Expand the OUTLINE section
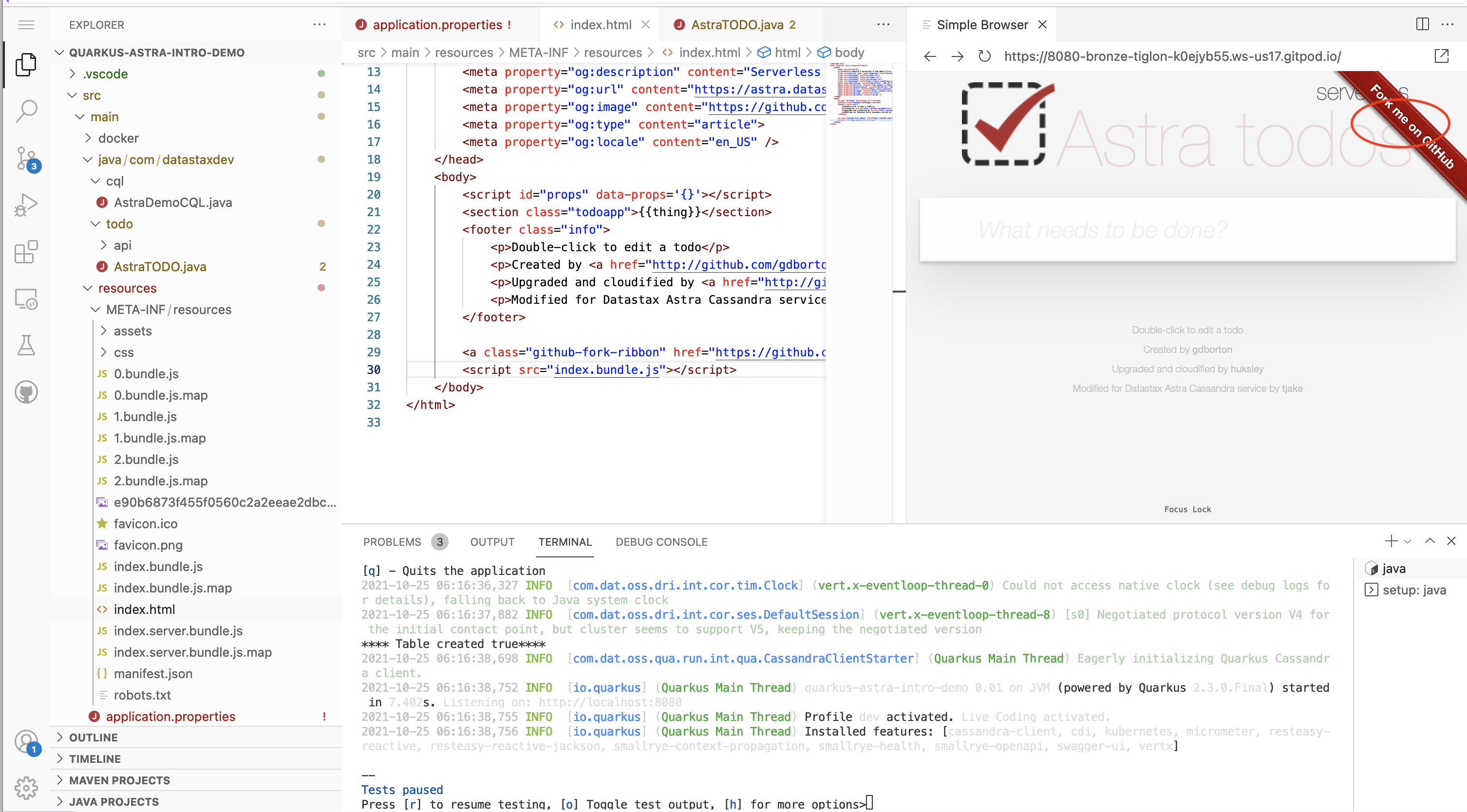1467x812 pixels. 93,738
